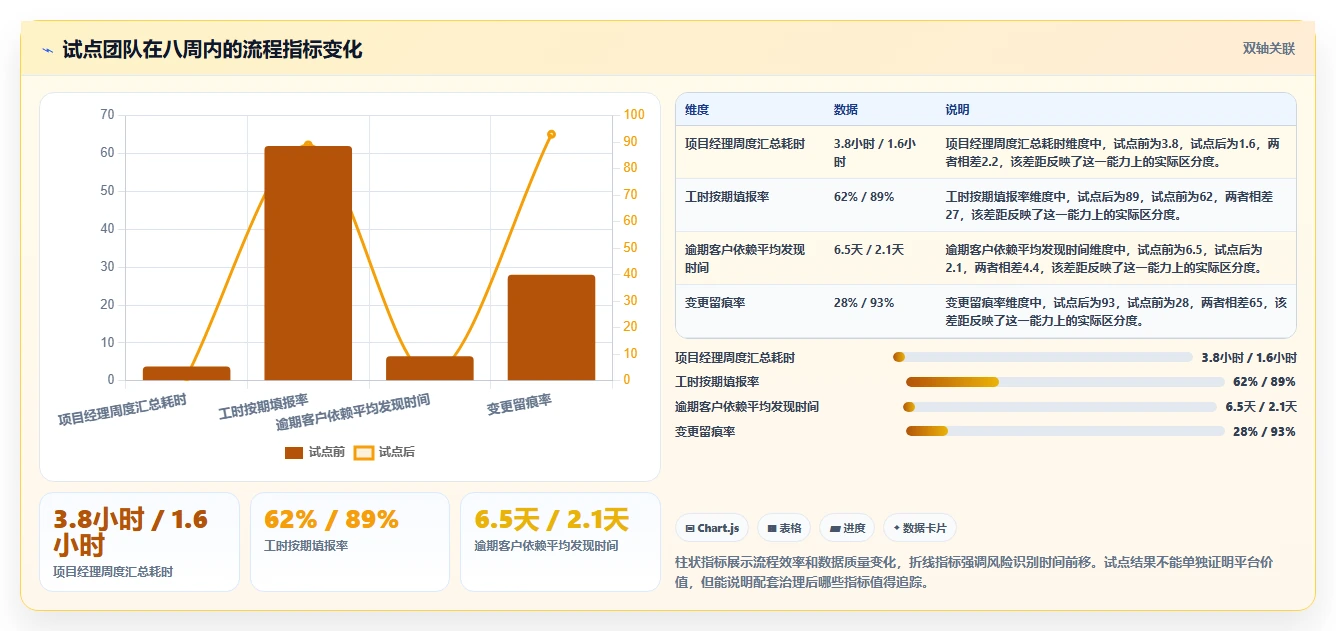Click the 说明 table column header

click(x=958, y=110)
